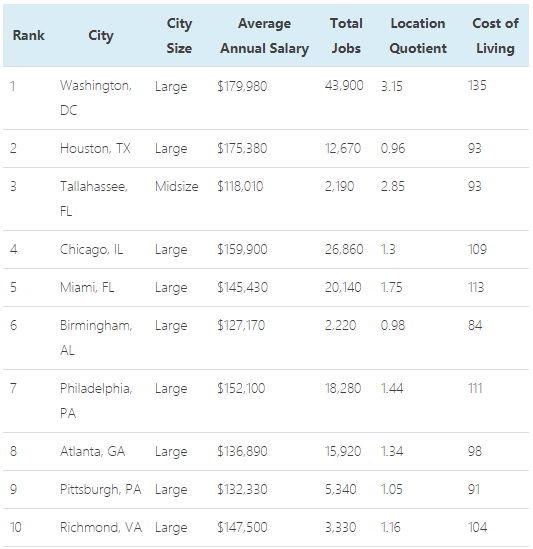533x549 pixels.
Task: Select the Richmond, VA city cell
Action: click(101, 527)
